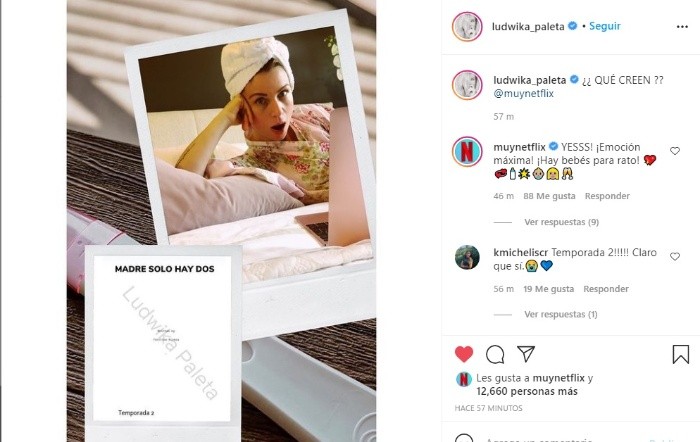Expand Ver respuestas (9) replies
Image resolution: width=700 pixels, height=442 pixels.
562,222
